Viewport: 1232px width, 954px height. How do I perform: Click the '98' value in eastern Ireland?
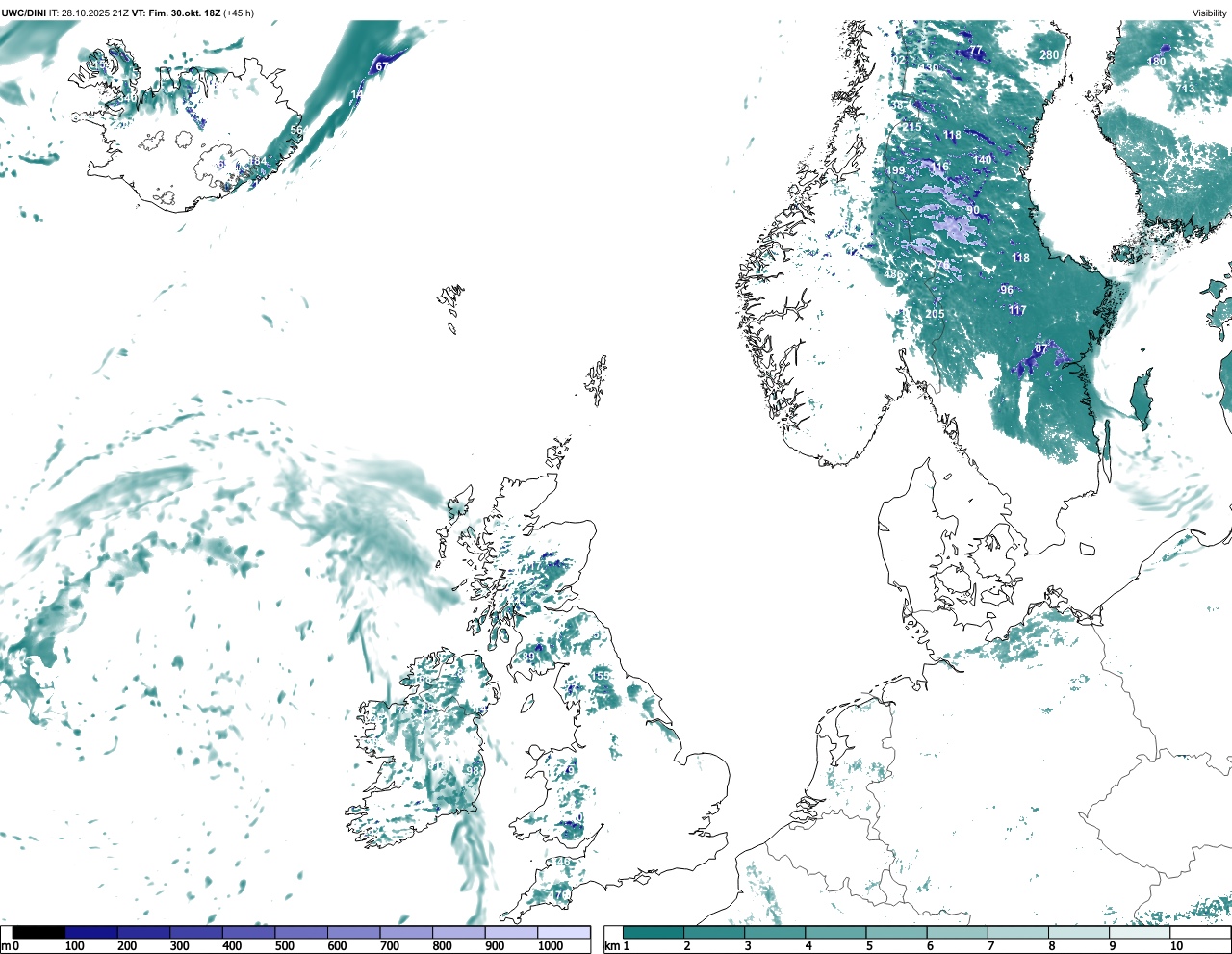point(473,771)
